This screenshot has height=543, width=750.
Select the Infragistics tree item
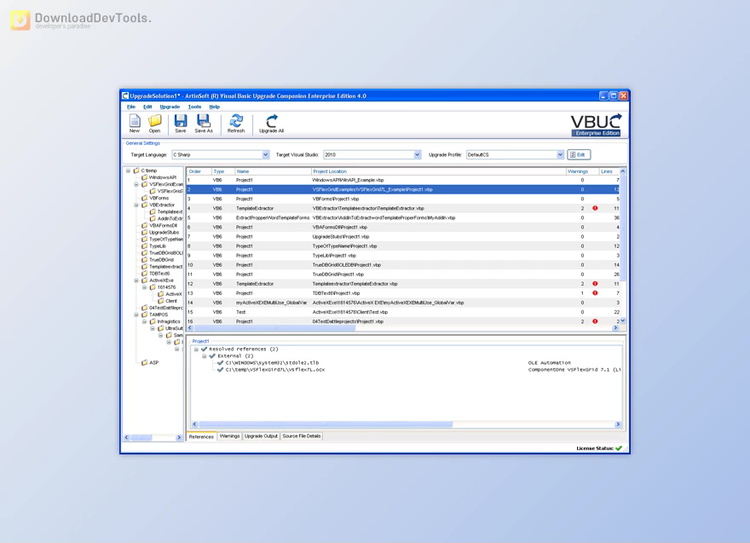[169, 321]
